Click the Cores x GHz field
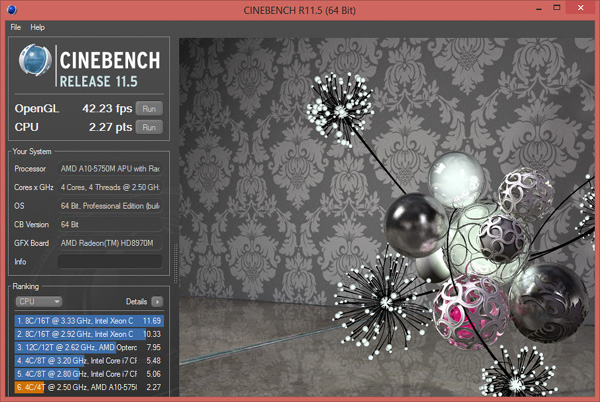The width and height of the screenshot is (600, 402). point(110,187)
